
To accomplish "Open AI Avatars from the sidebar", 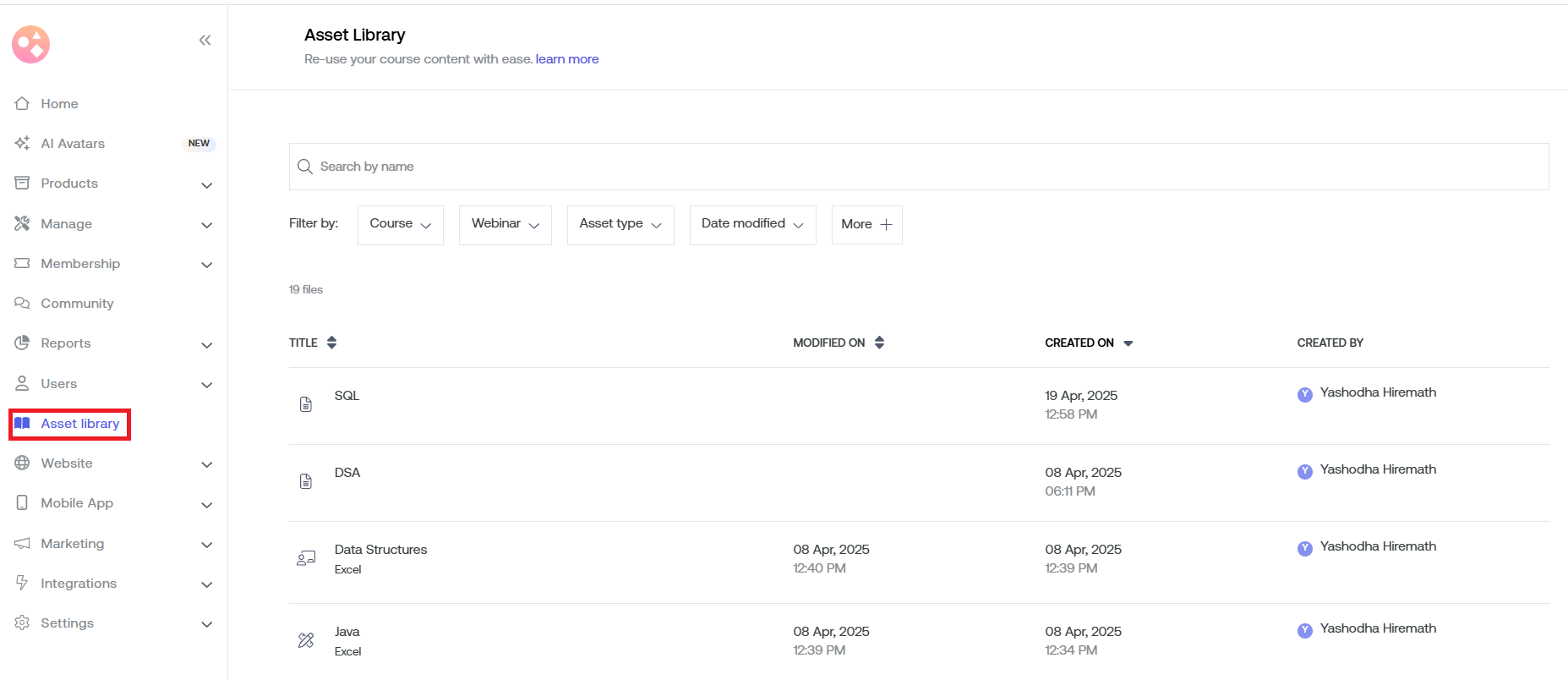I will (x=74, y=144).
